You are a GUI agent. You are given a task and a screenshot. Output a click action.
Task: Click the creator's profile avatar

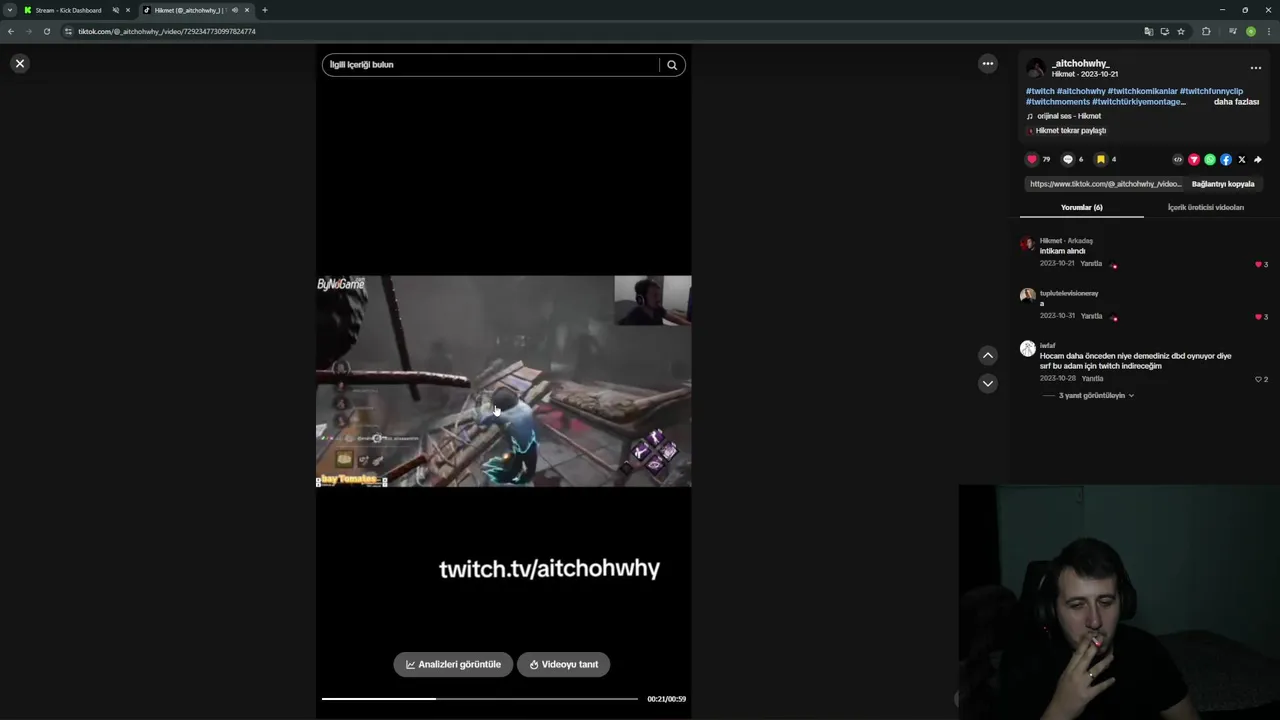click(1036, 68)
